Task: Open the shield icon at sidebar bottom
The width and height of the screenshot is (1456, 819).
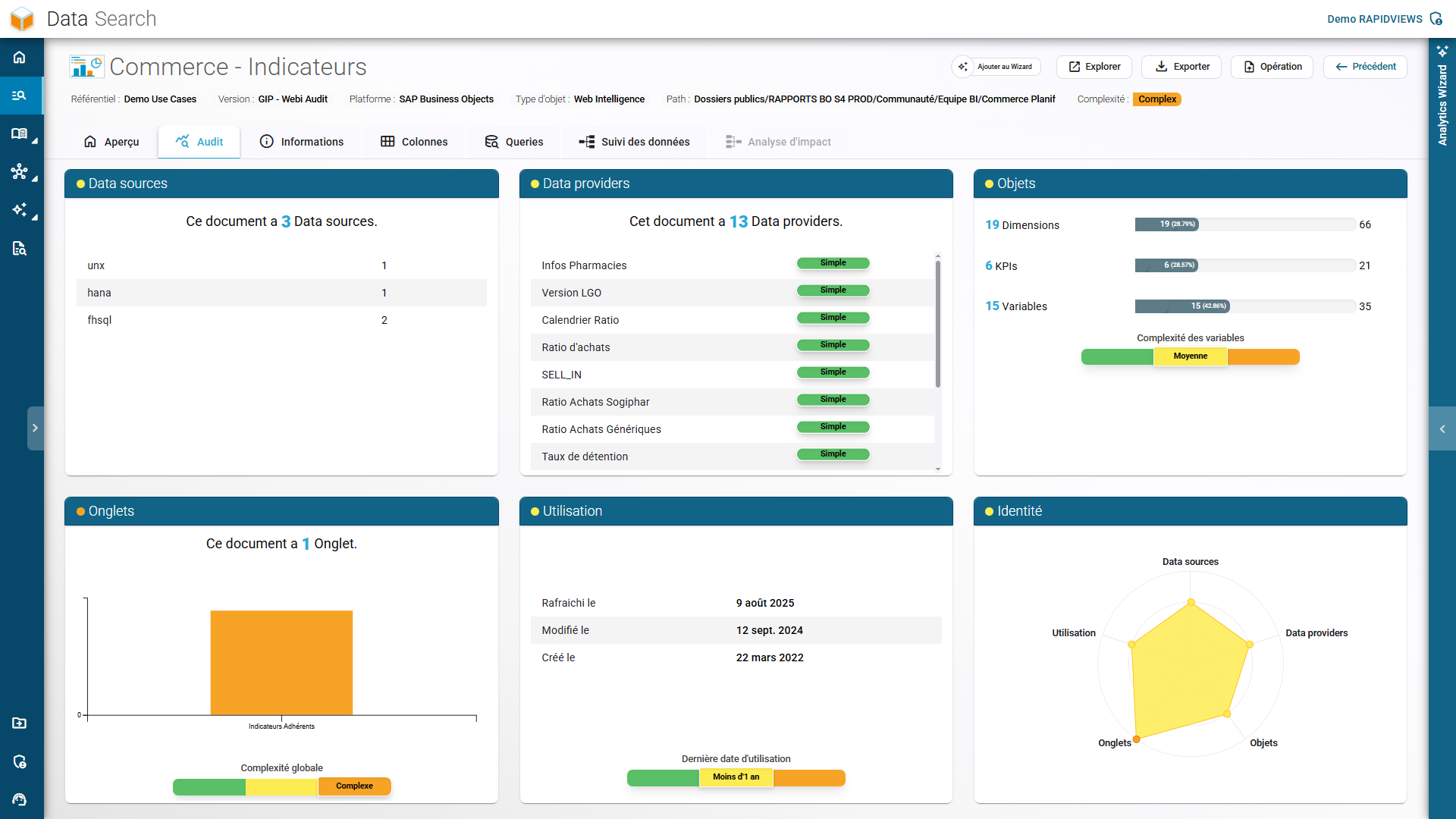Action: (x=20, y=762)
